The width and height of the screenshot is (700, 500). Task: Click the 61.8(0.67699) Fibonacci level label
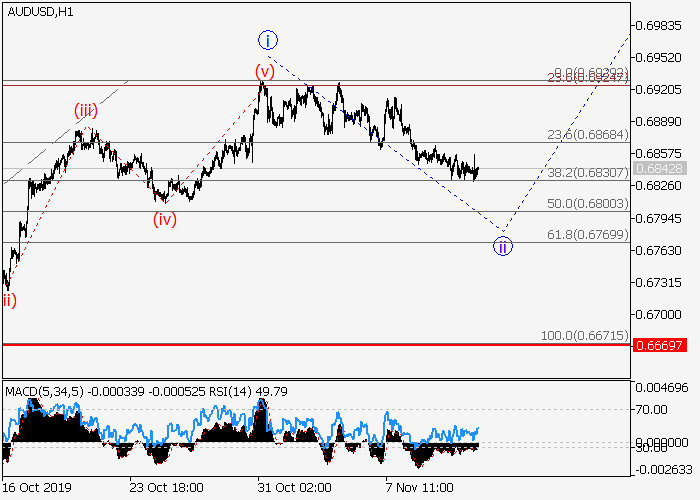click(588, 234)
